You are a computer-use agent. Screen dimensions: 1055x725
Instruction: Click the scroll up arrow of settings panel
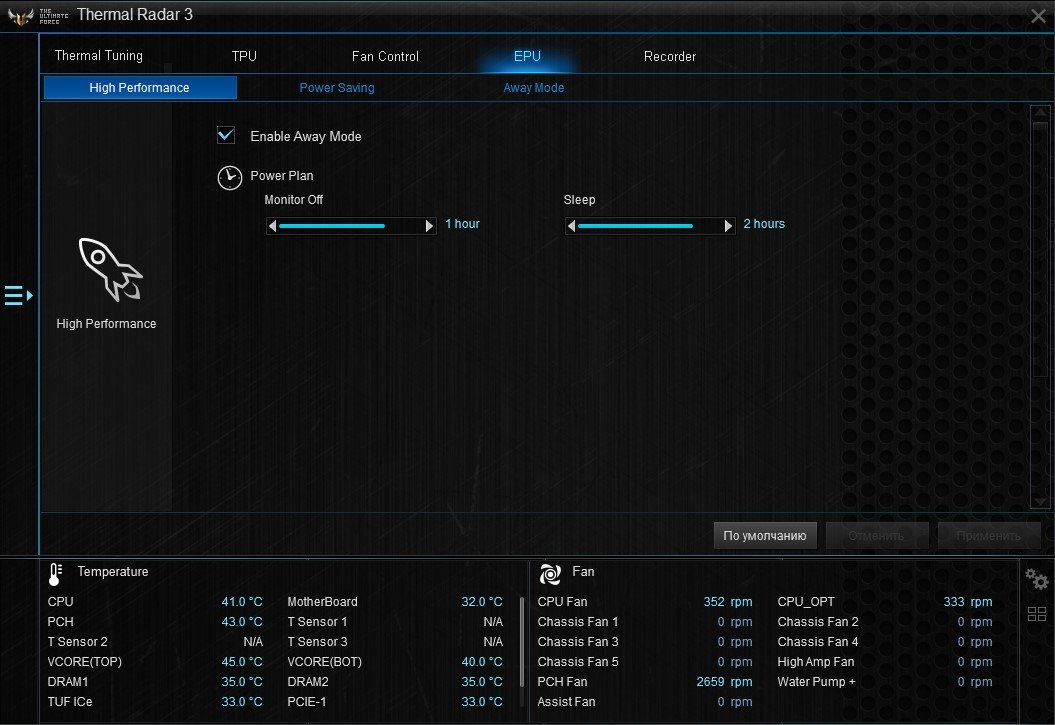pos(1040,112)
